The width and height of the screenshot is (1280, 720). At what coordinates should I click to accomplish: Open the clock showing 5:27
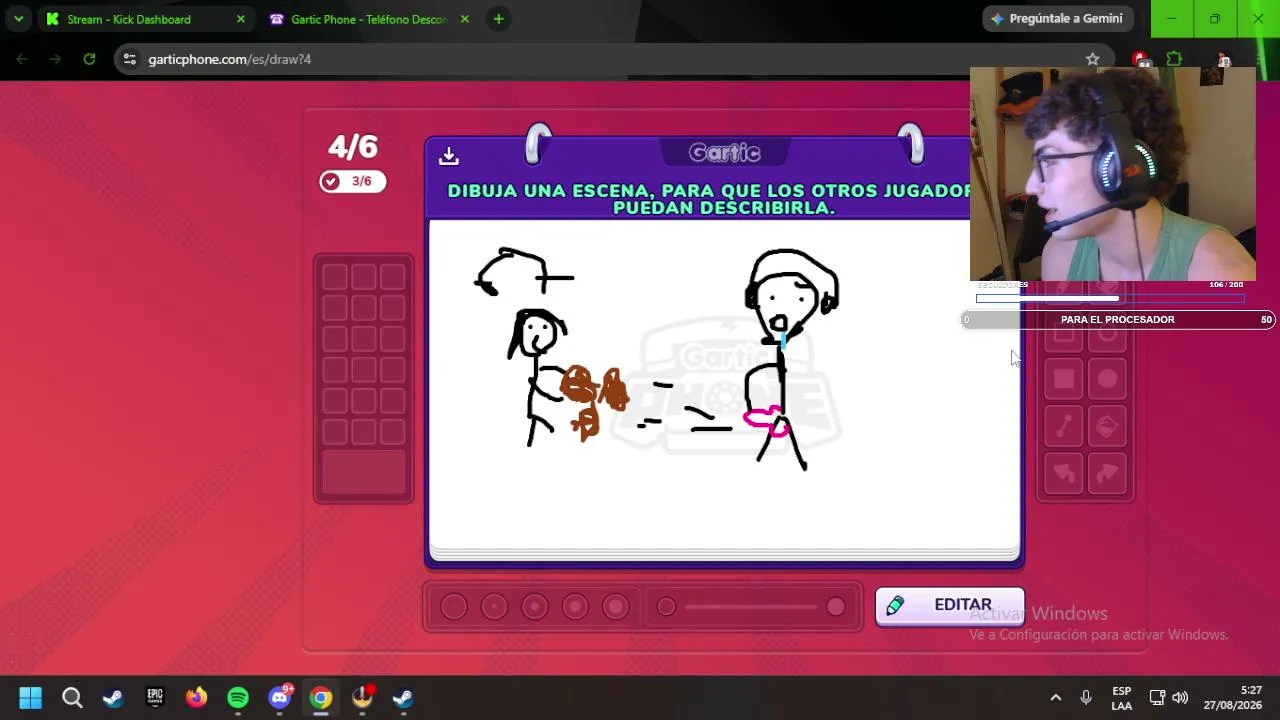coord(1233,698)
